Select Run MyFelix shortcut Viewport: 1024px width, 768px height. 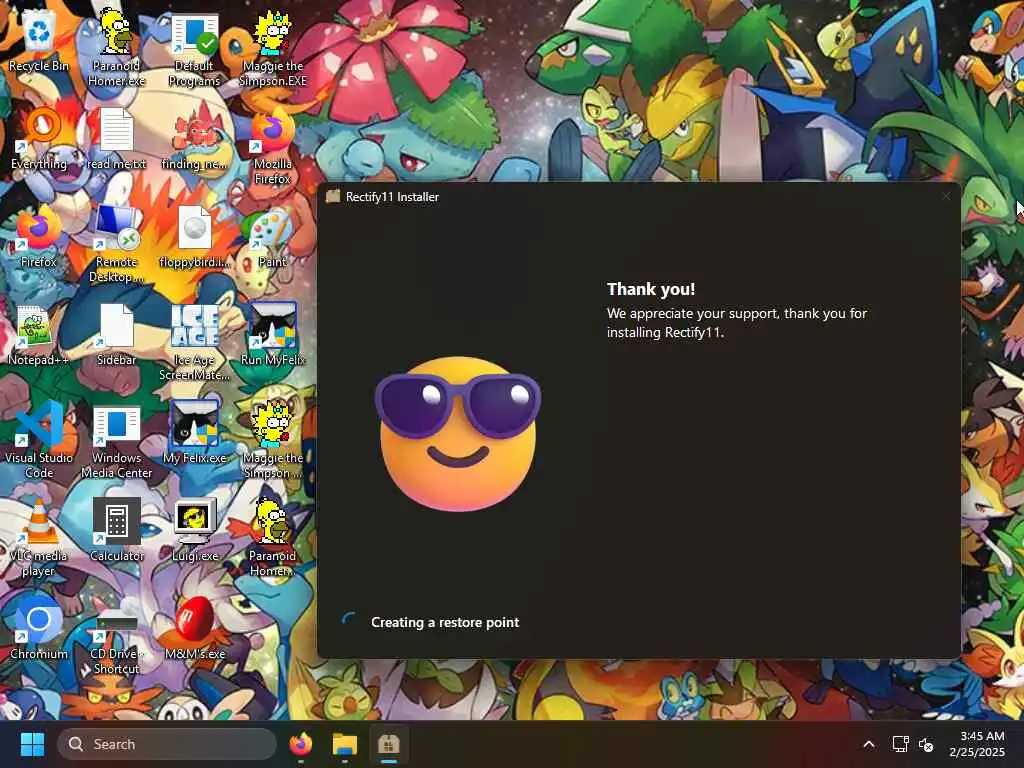pyautogui.click(x=273, y=334)
